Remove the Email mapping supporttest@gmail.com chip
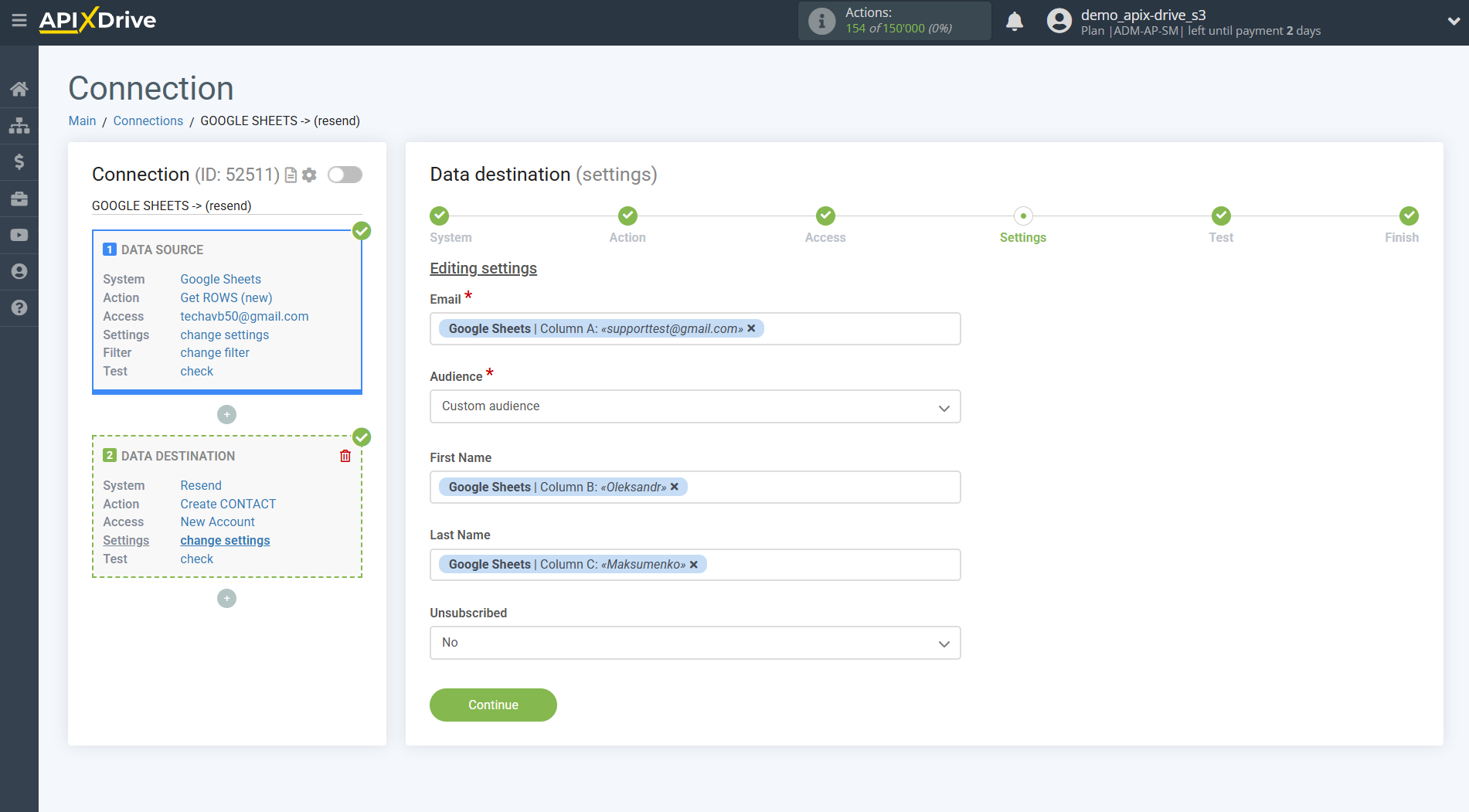The width and height of the screenshot is (1469, 812). click(x=751, y=328)
